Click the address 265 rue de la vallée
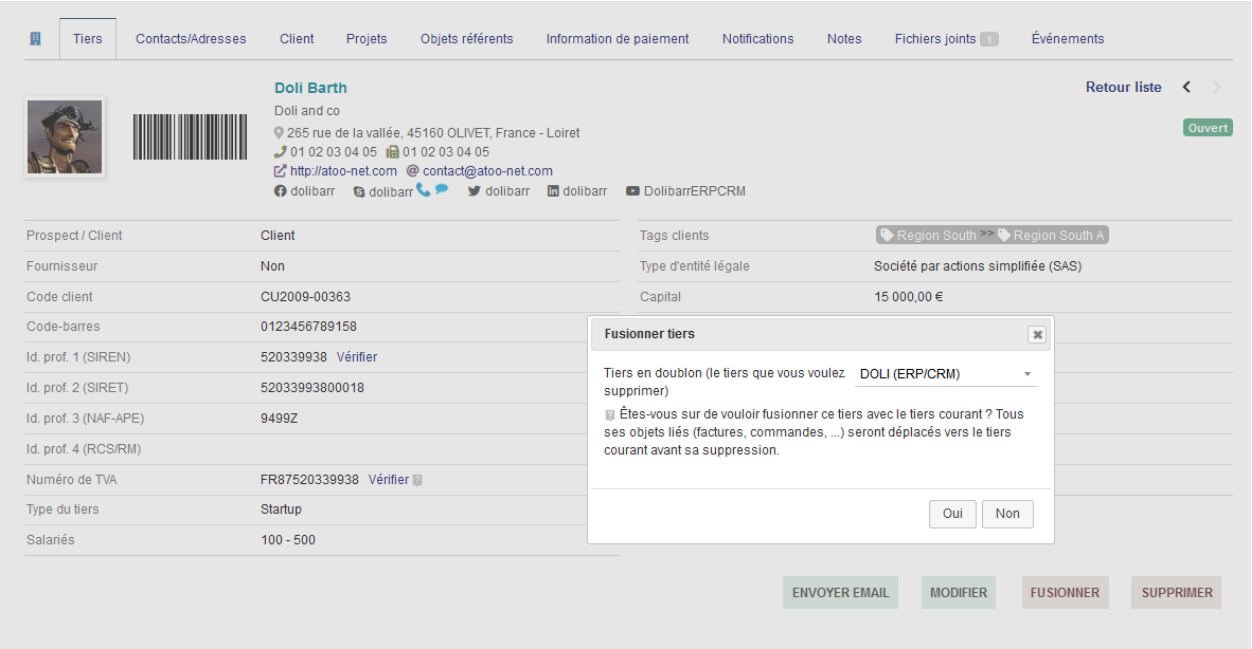Screen dimensions: 1252x649 pos(343,133)
